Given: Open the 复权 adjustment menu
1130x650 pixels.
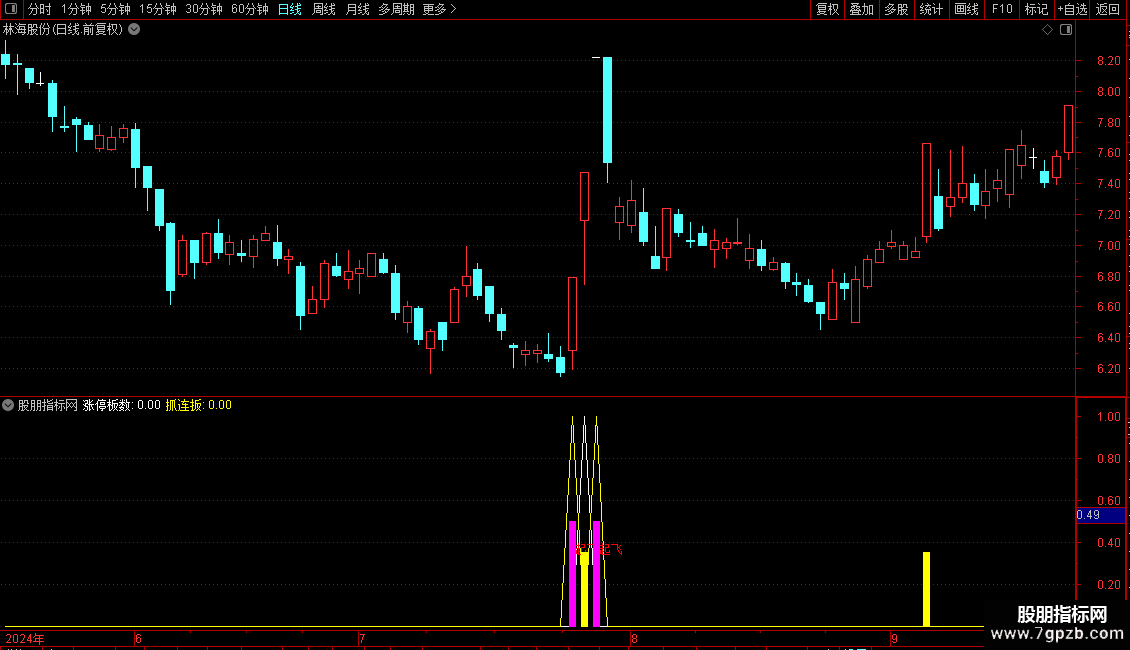Looking at the screenshot, I should pos(827,9).
